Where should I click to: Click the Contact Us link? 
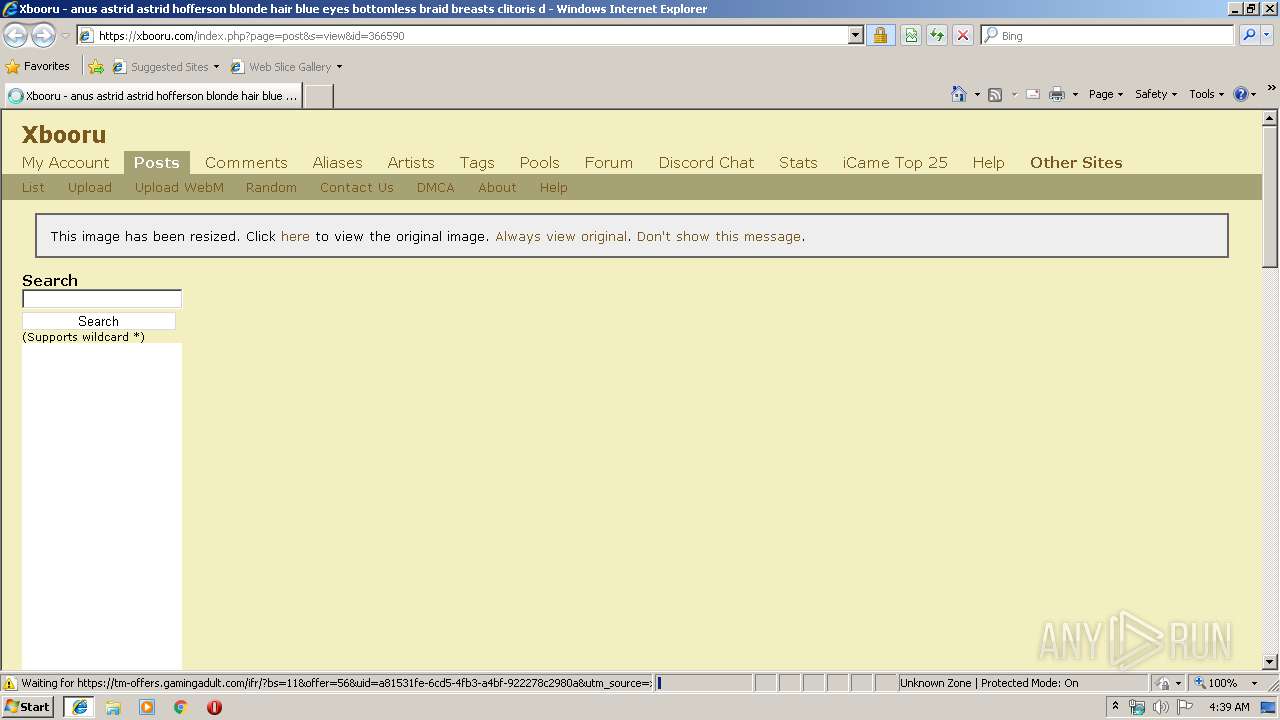pos(357,187)
